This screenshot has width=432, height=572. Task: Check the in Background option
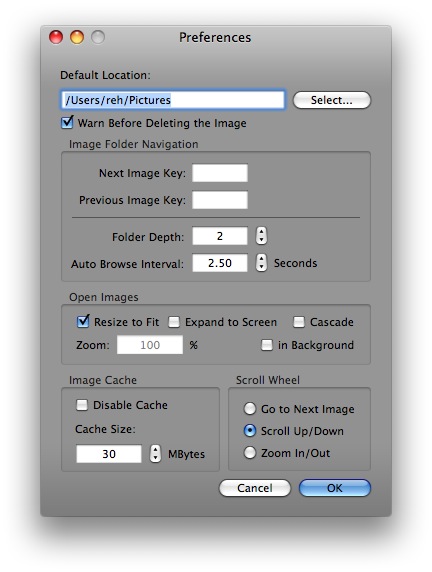click(267, 345)
